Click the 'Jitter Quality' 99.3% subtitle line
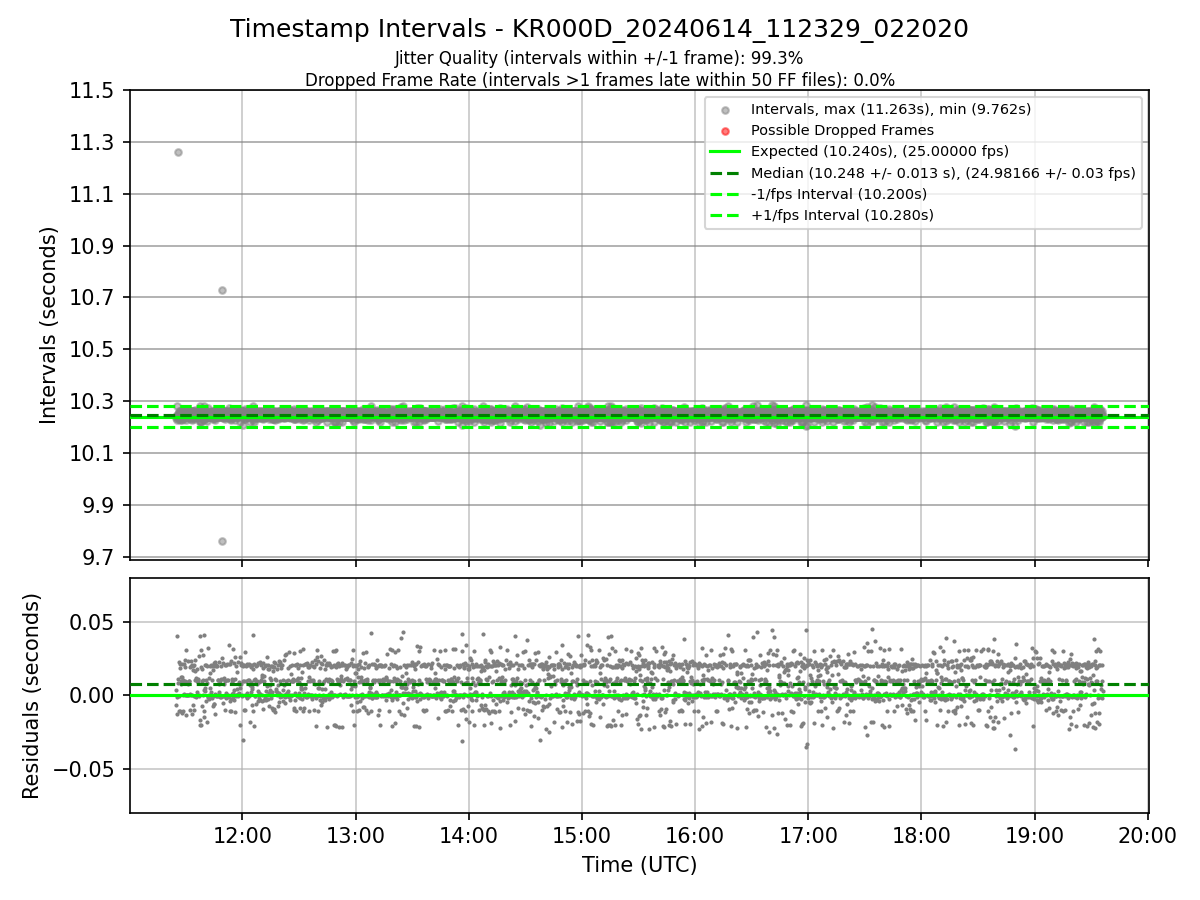Viewport: 1200px width, 900px height. [x=599, y=58]
